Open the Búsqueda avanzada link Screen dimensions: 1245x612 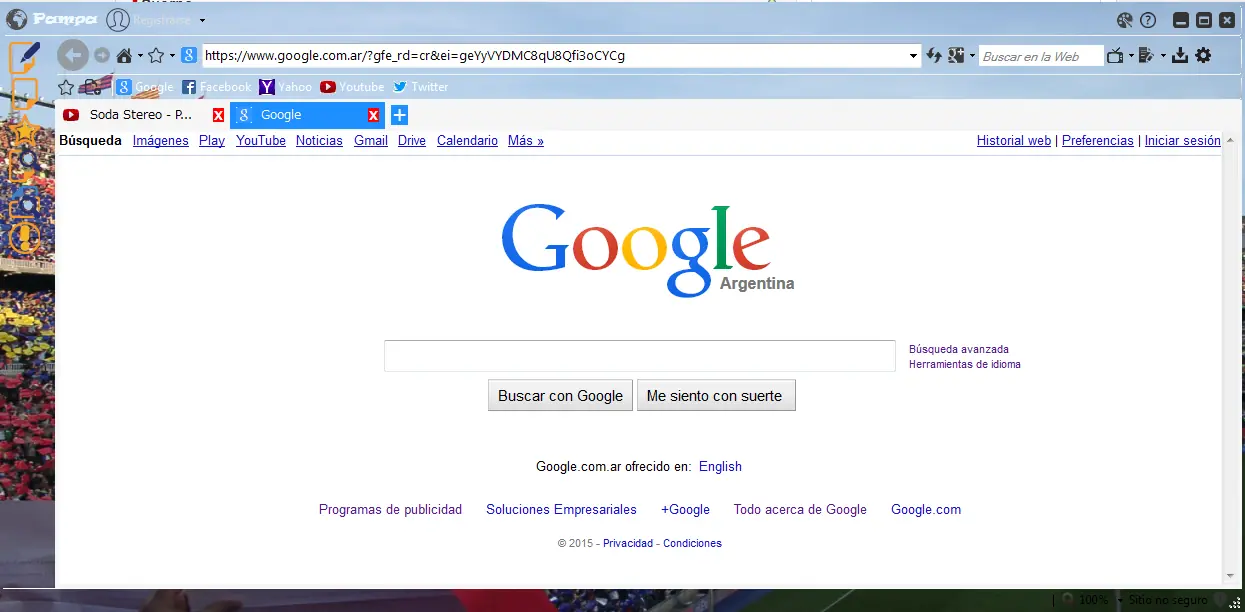959,349
